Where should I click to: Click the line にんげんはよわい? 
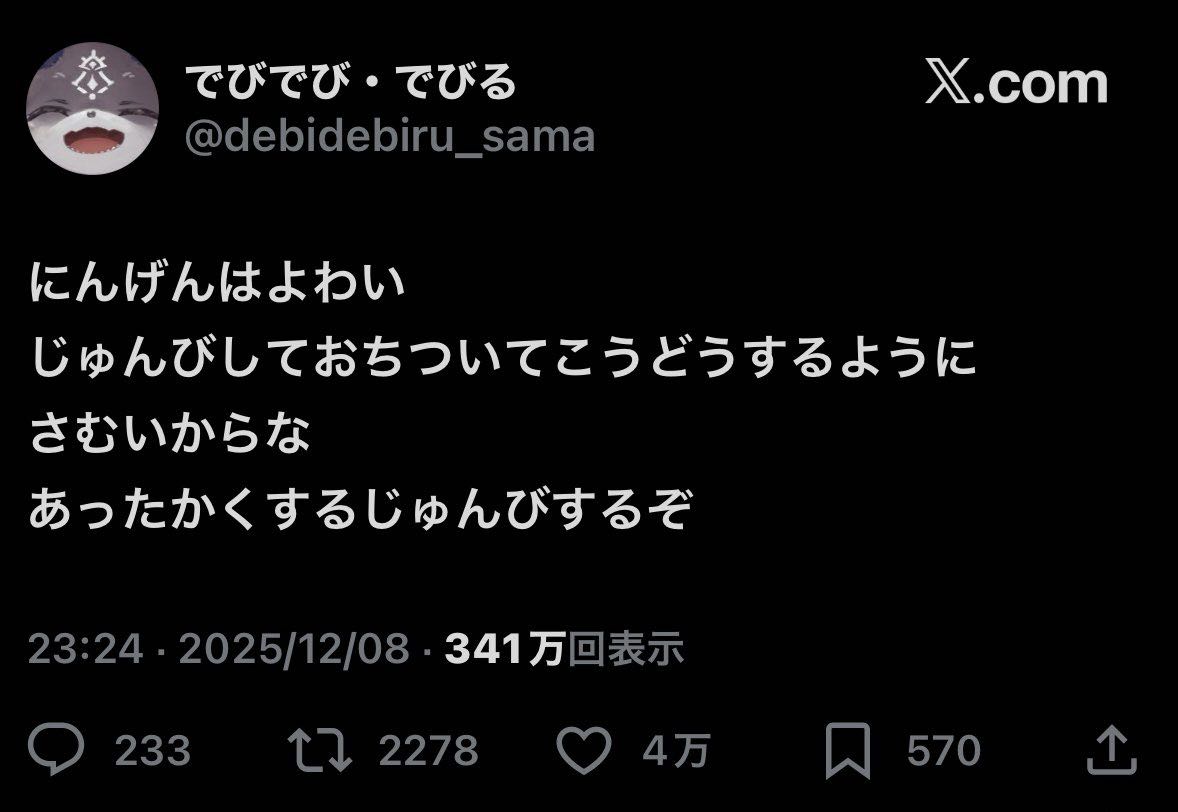[218, 282]
